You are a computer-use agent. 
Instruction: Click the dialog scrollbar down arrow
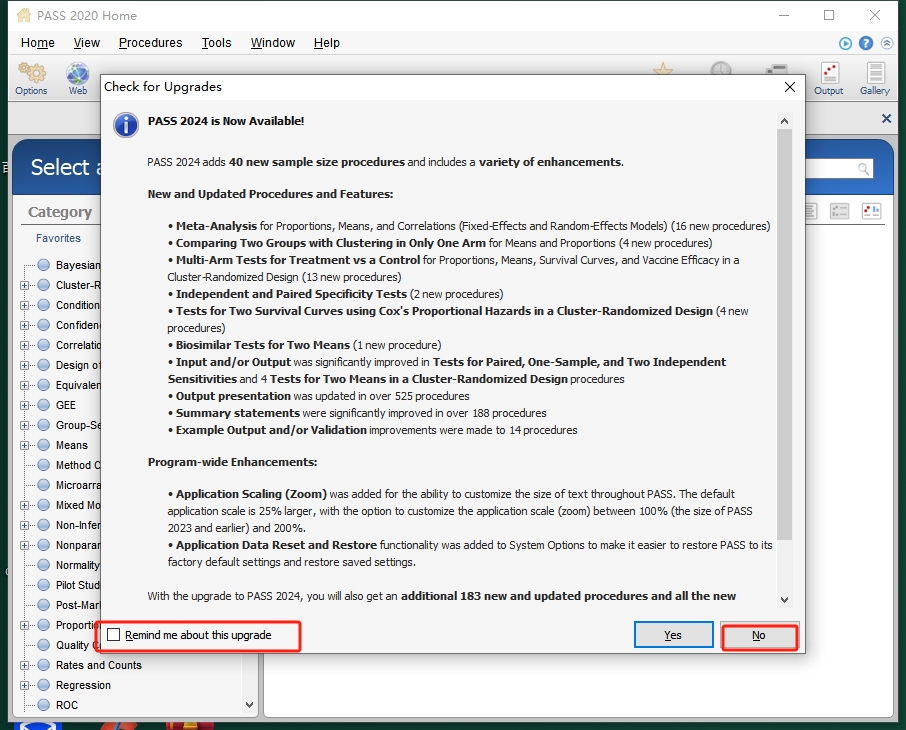pos(784,600)
